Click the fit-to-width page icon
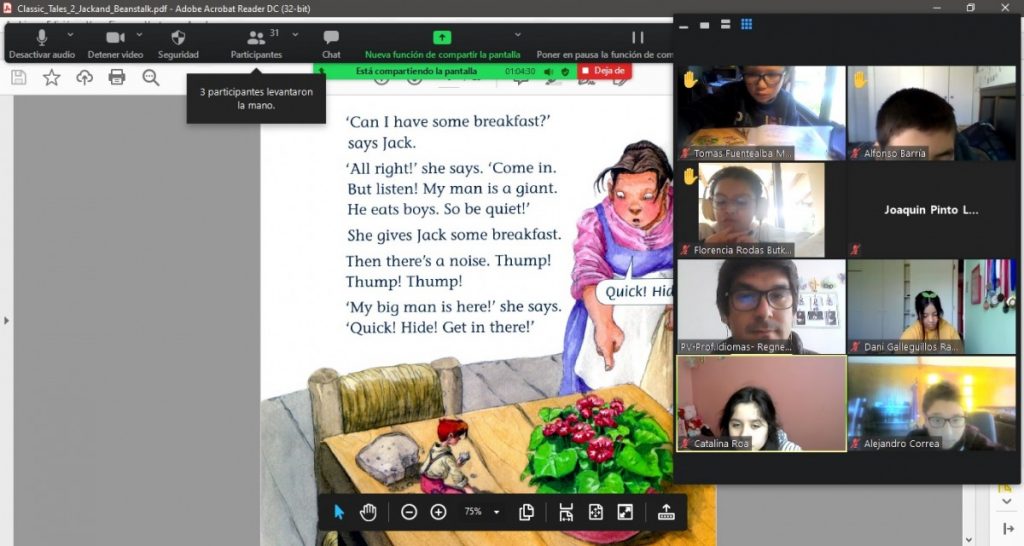 pos(566,512)
